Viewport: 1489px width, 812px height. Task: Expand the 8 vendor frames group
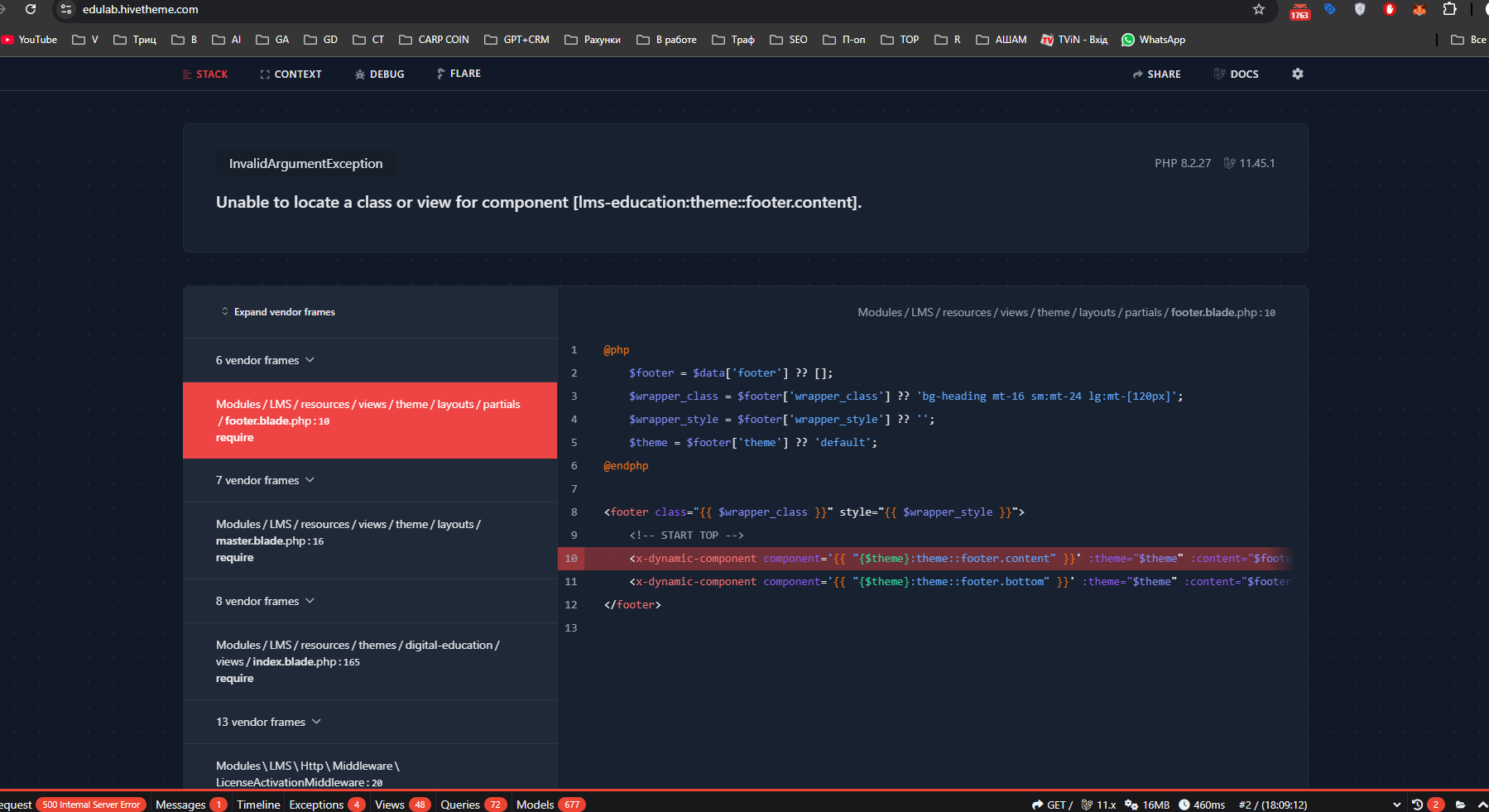(370, 601)
